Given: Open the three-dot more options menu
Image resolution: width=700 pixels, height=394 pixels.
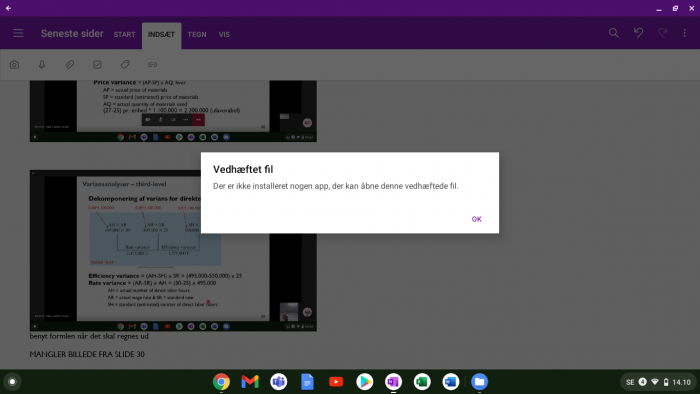Looking at the screenshot, I should [x=684, y=33].
